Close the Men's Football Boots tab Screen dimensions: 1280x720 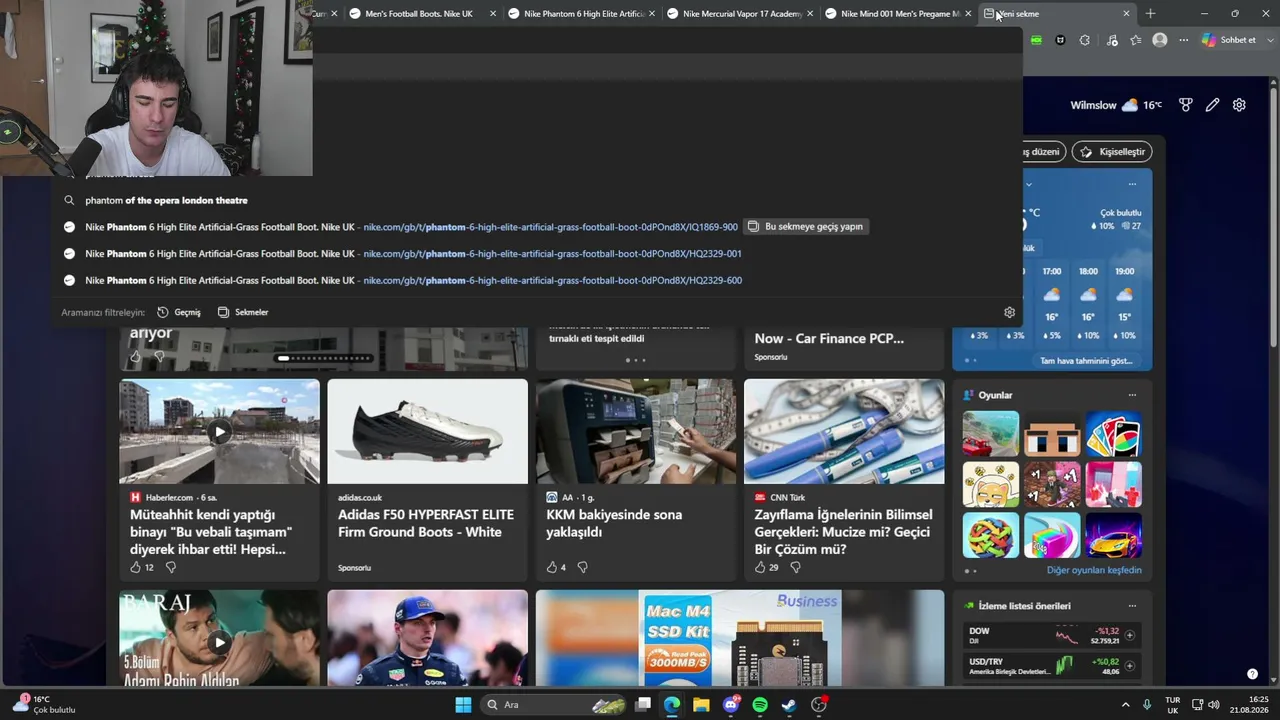[x=492, y=14]
